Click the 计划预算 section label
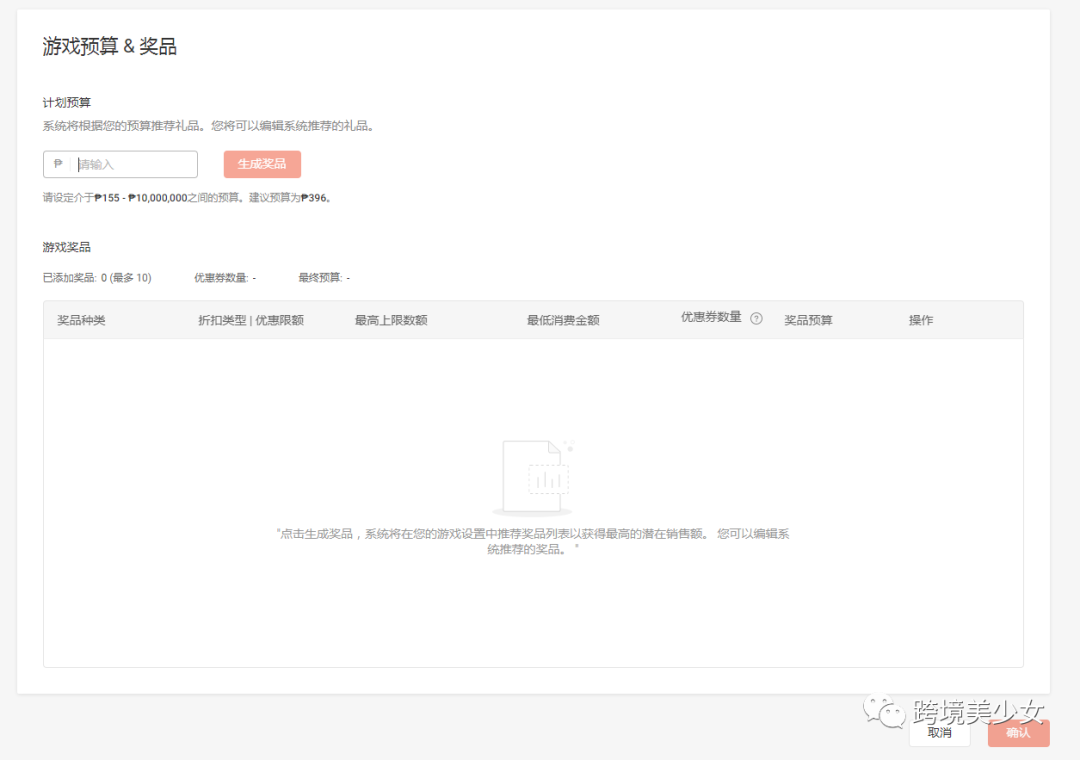The width and height of the screenshot is (1080, 760). 64,101
